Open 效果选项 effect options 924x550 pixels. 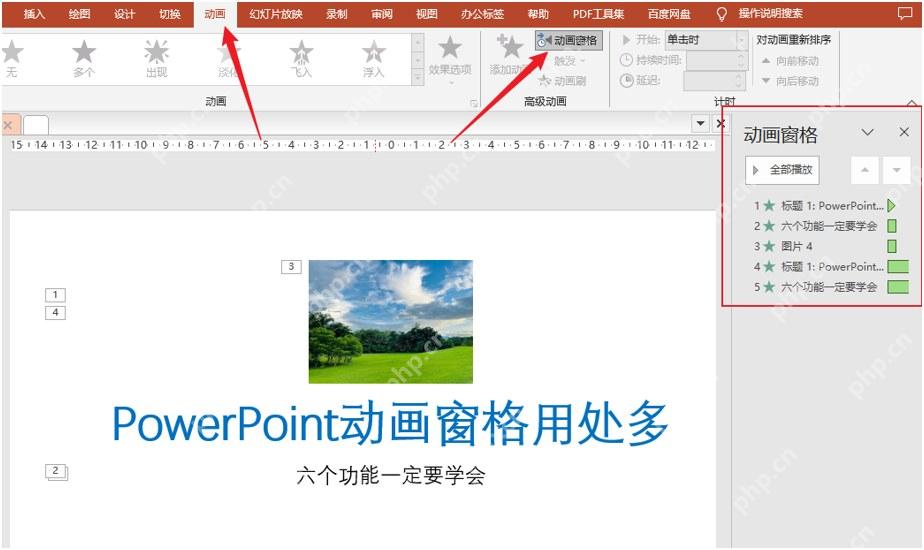tap(450, 59)
